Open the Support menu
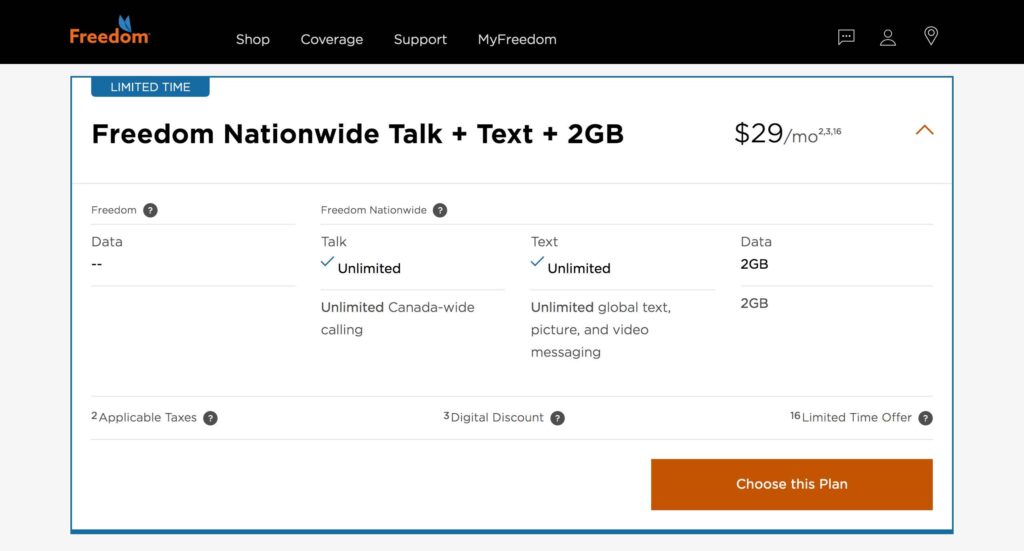Screen dimensions: 1024x551 click(x=420, y=39)
